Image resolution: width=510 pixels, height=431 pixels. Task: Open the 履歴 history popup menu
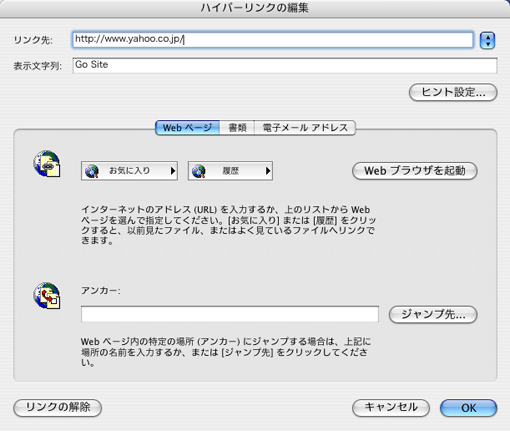(x=230, y=171)
